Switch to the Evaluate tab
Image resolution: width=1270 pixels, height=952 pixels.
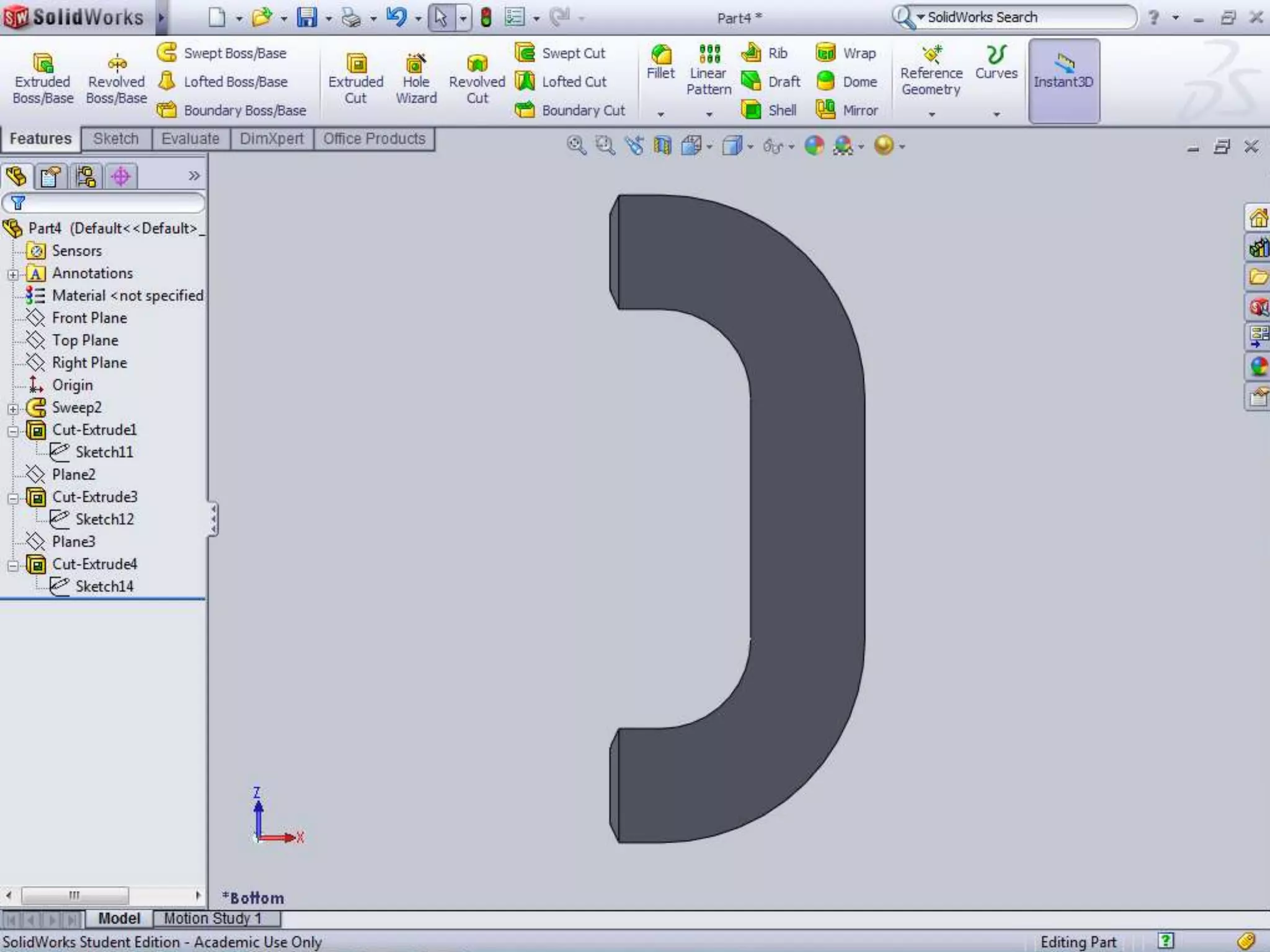pos(190,139)
